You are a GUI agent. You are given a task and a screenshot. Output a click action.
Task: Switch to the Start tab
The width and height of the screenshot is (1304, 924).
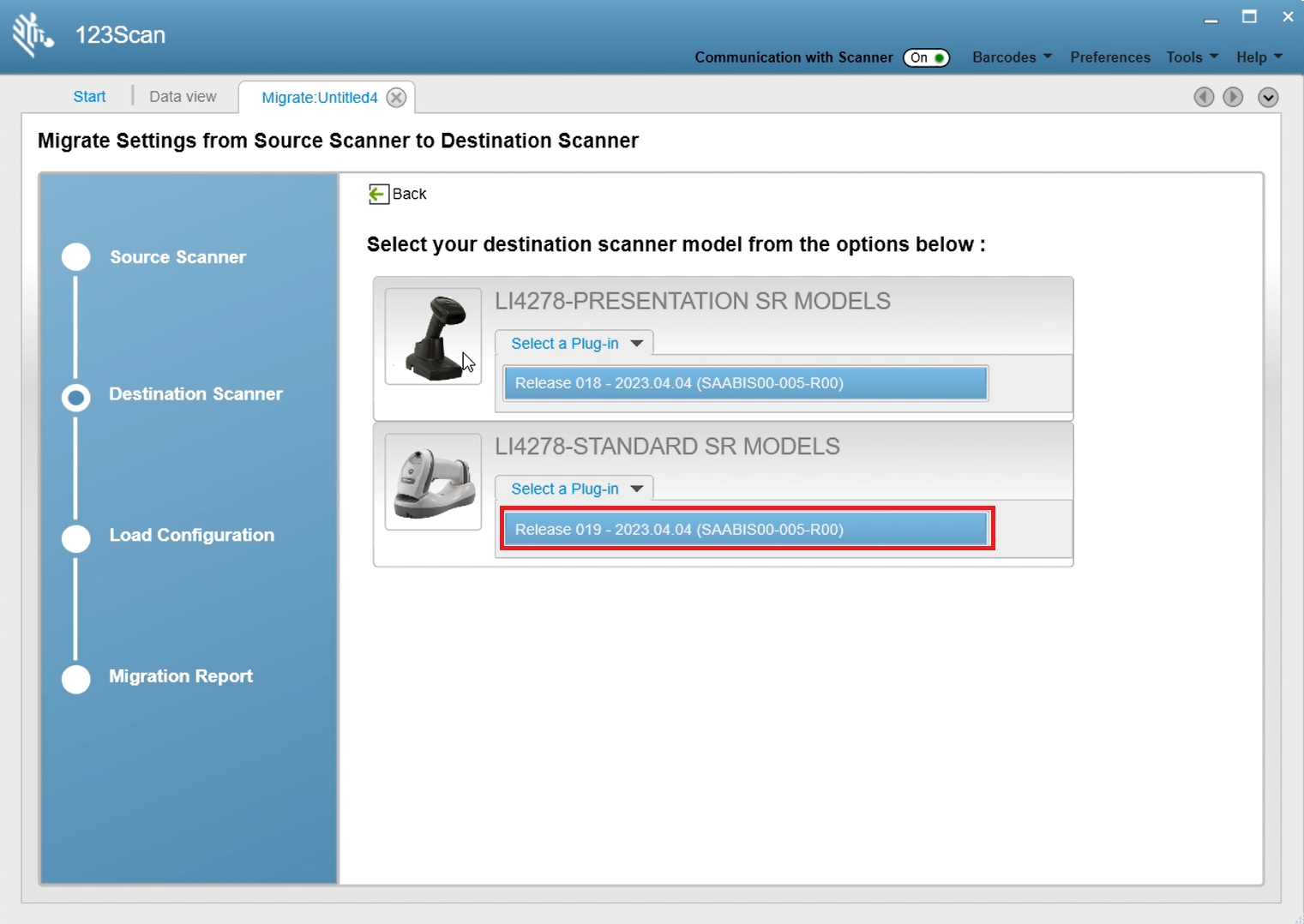(x=90, y=97)
